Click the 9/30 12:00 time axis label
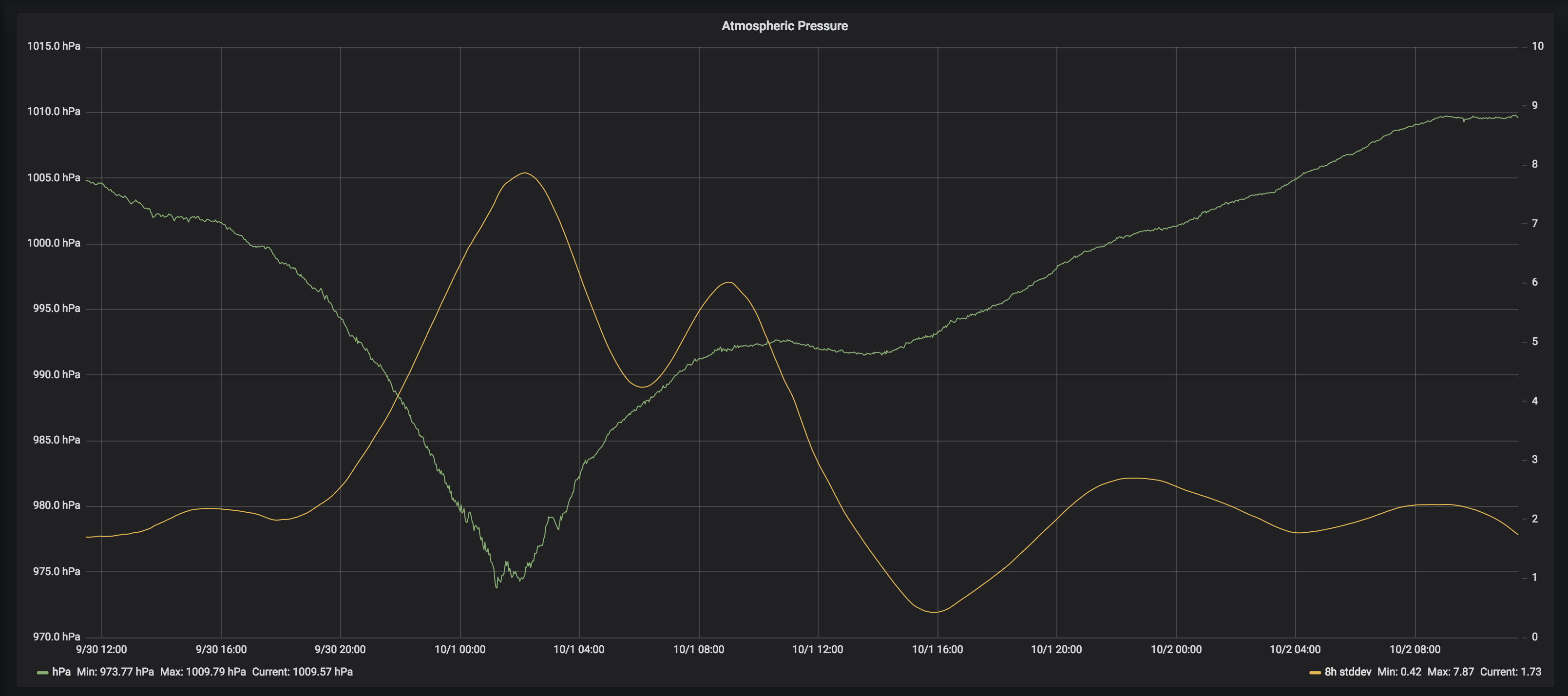The height and width of the screenshot is (696, 1568). [101, 649]
